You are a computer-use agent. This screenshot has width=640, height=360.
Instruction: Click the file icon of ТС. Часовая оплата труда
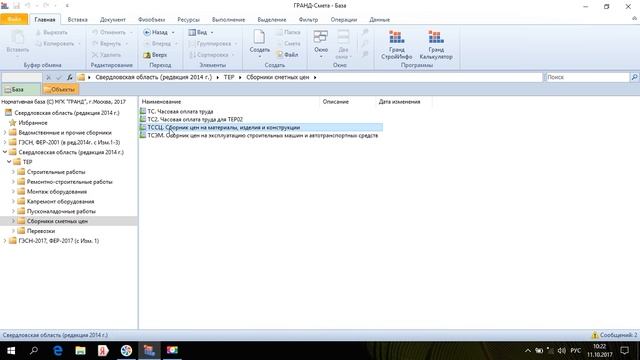point(143,111)
